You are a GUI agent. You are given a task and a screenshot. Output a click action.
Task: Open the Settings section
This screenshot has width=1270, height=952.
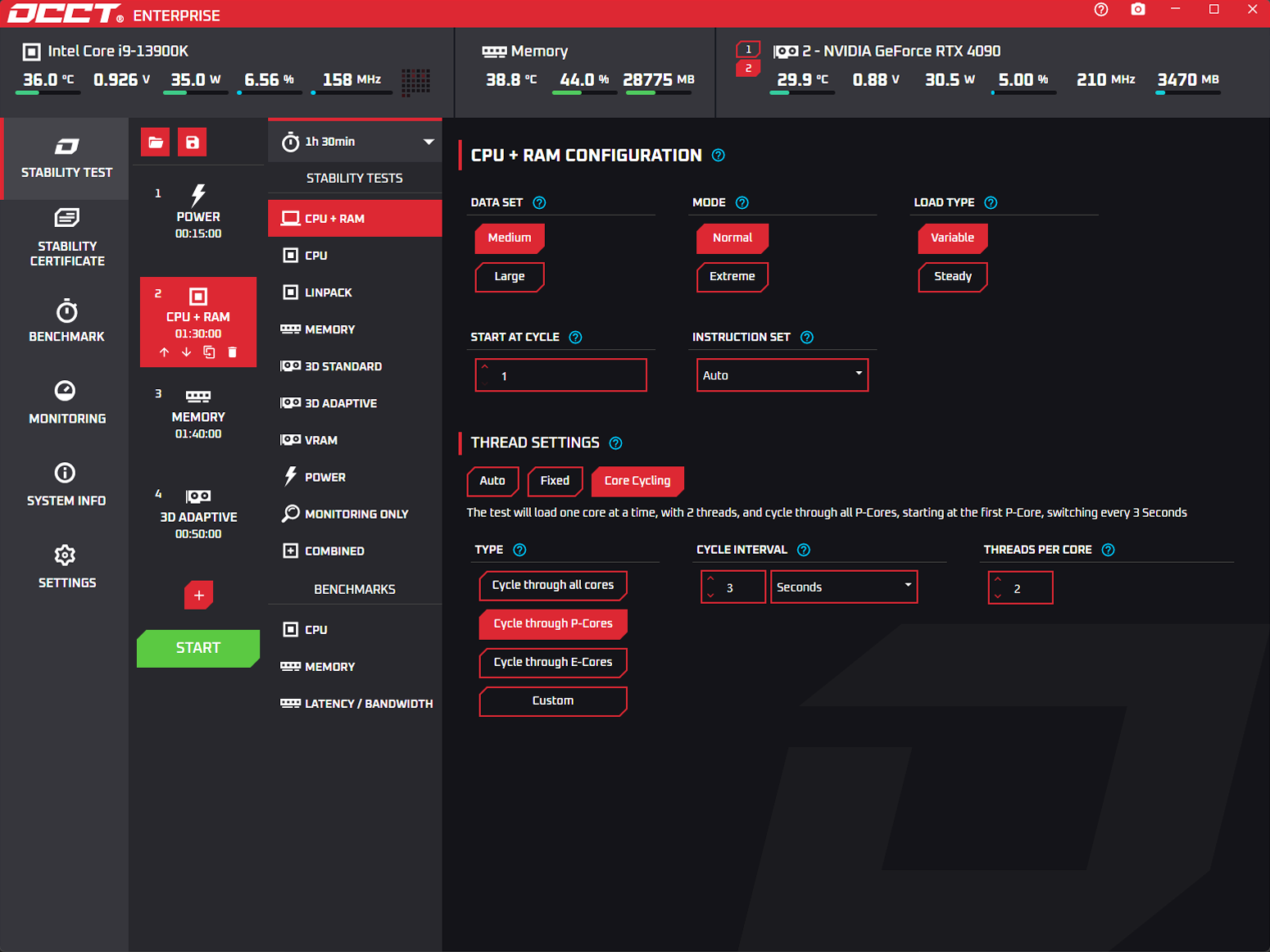66,567
